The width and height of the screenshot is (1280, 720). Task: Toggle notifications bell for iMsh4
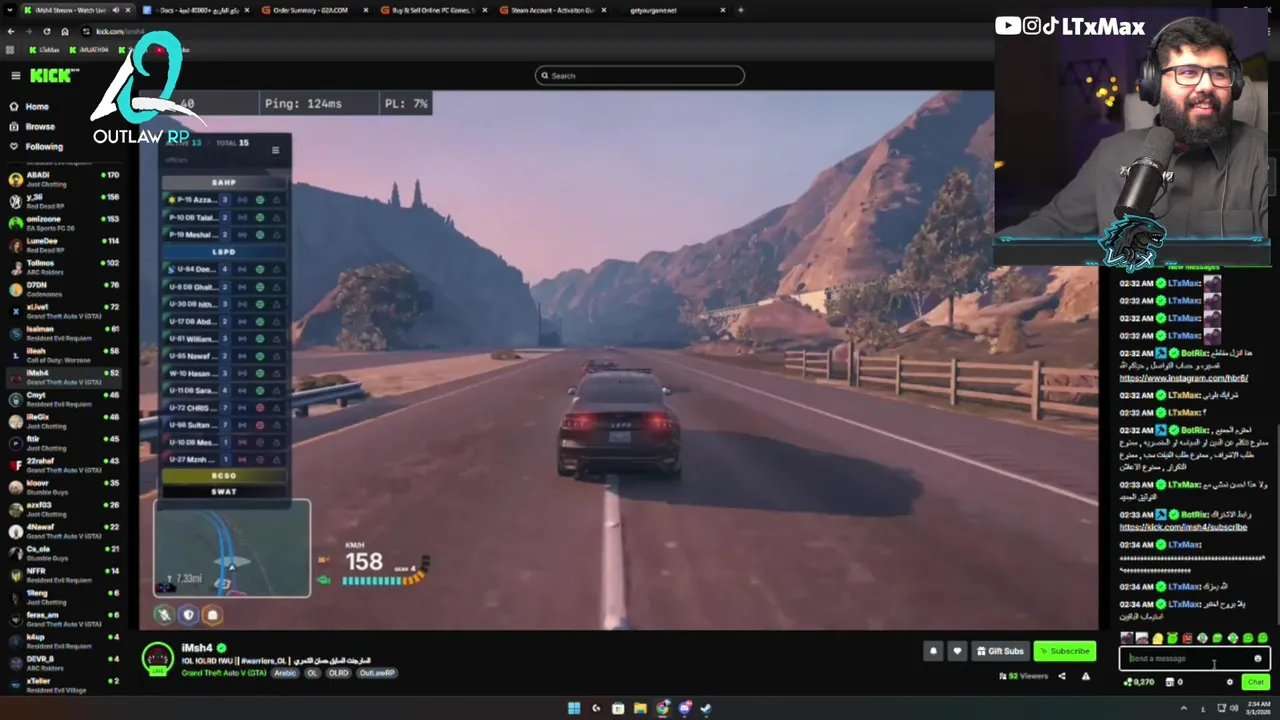pyautogui.click(x=933, y=651)
